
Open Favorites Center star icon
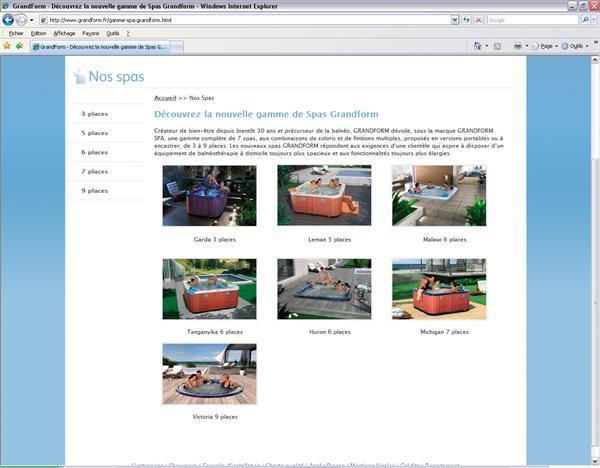coord(7,46)
